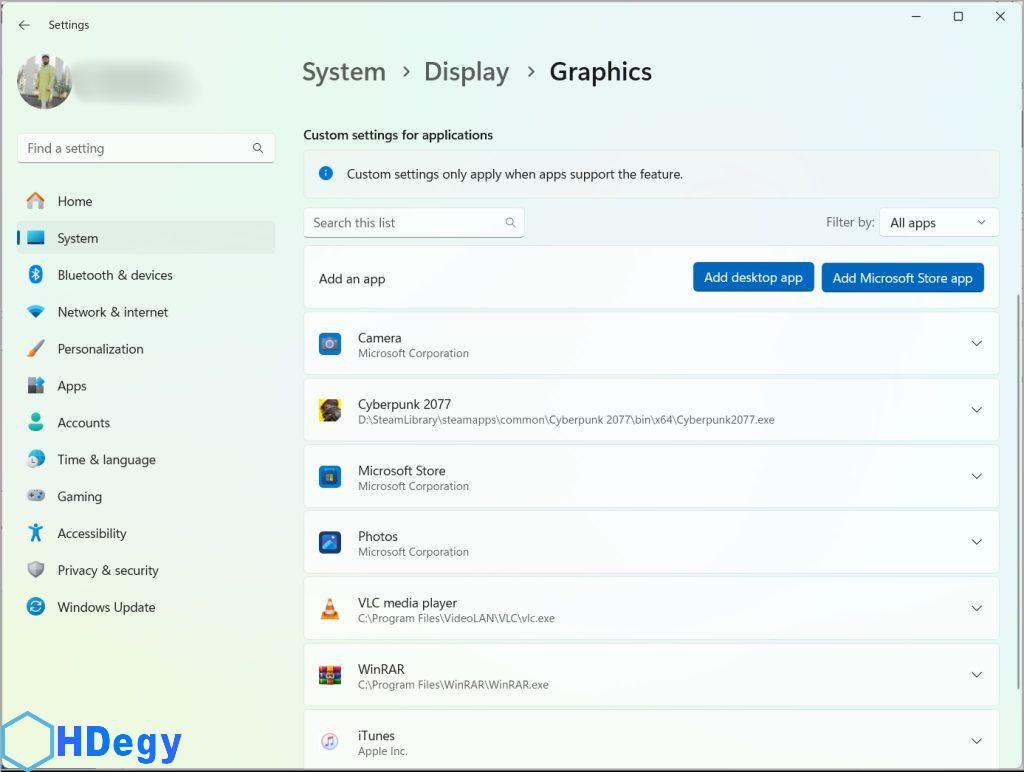Click the back arrow in title bar
Viewport: 1024px width, 772px height.
tap(24, 25)
